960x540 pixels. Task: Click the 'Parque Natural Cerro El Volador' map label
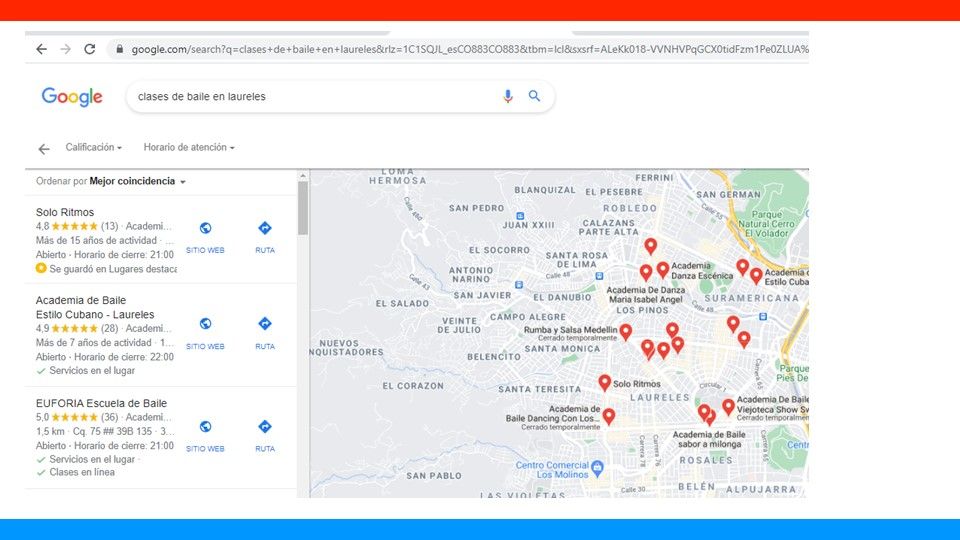(767, 223)
